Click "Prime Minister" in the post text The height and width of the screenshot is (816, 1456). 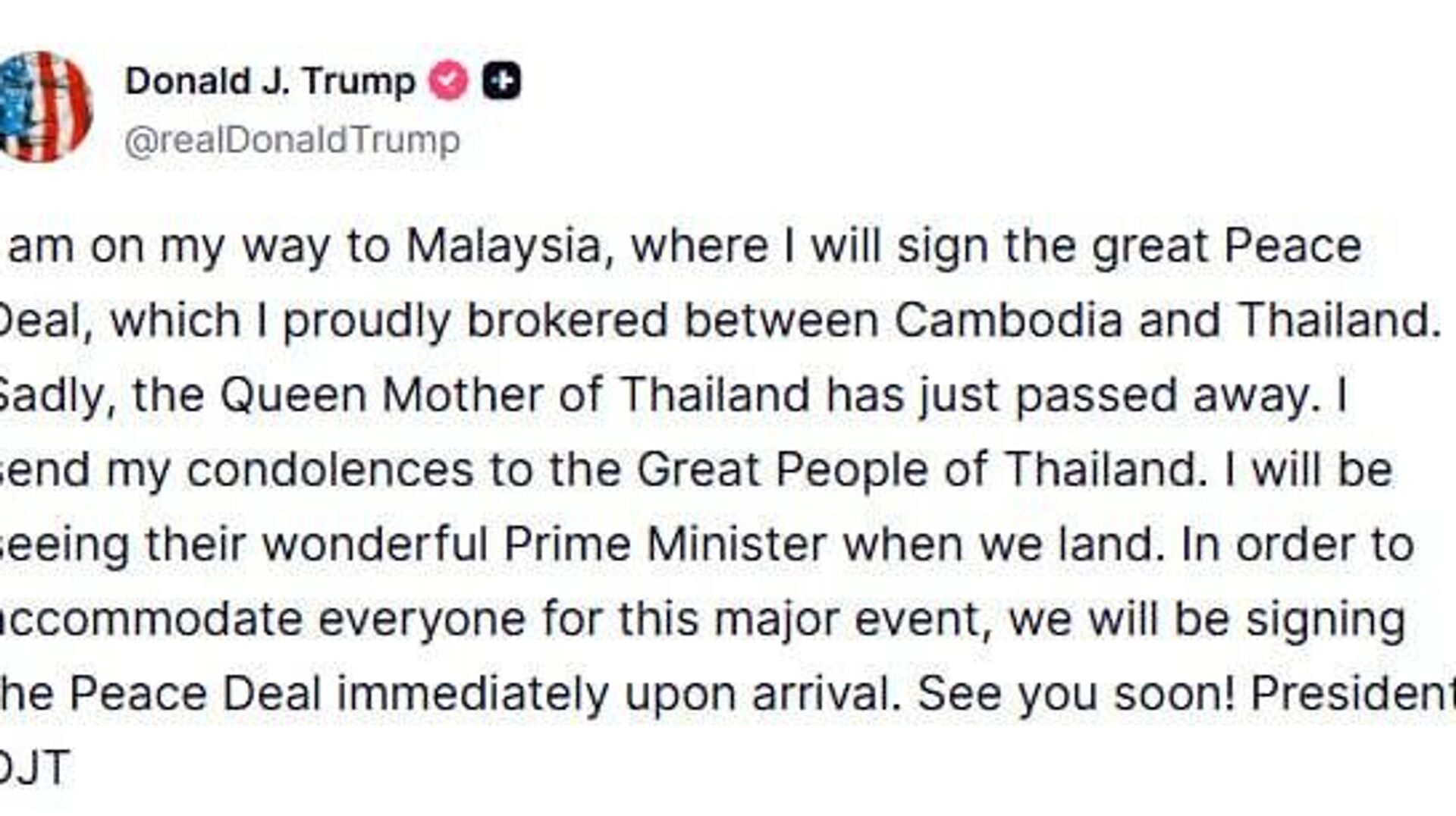pyautogui.click(x=665, y=545)
